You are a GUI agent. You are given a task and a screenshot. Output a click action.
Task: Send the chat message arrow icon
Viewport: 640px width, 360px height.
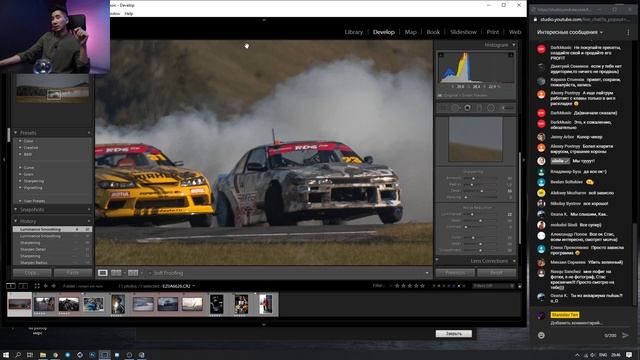[x=625, y=335]
